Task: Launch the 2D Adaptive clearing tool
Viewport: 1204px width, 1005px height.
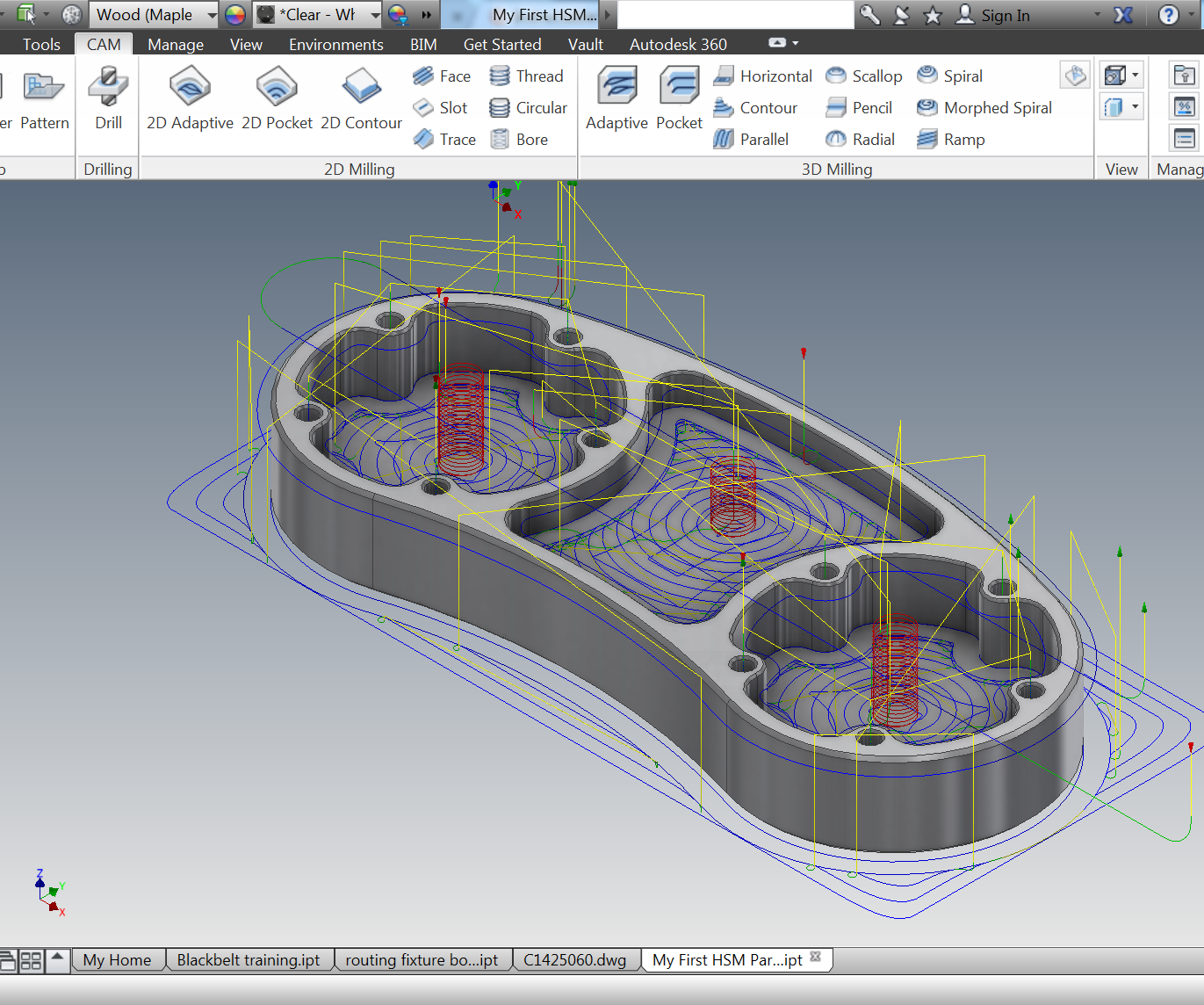Action: 189,98
